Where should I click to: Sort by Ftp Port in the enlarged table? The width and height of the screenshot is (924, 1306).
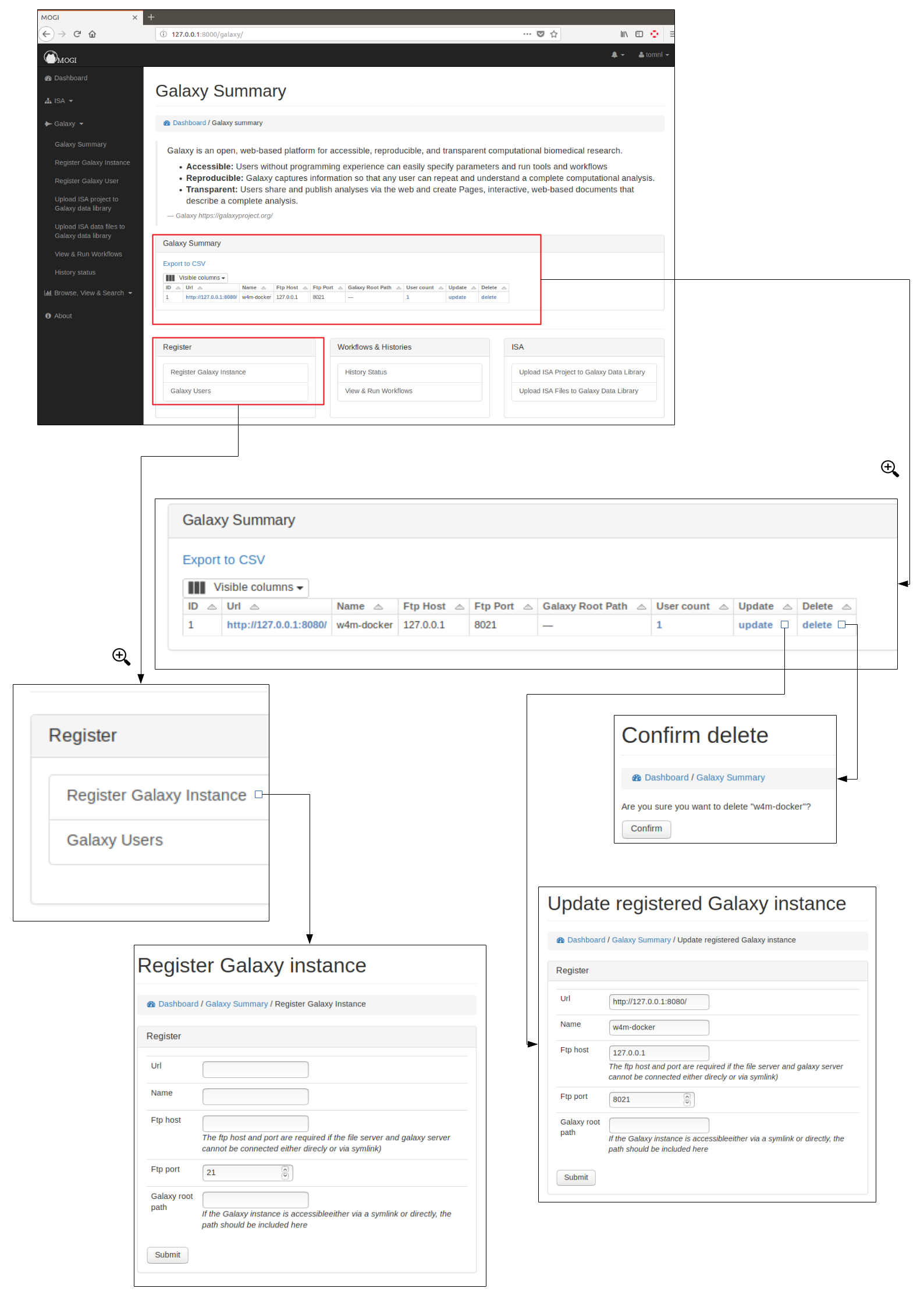coord(503,606)
